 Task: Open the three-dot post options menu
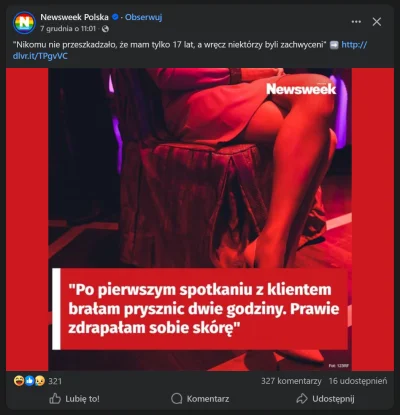coord(356,22)
